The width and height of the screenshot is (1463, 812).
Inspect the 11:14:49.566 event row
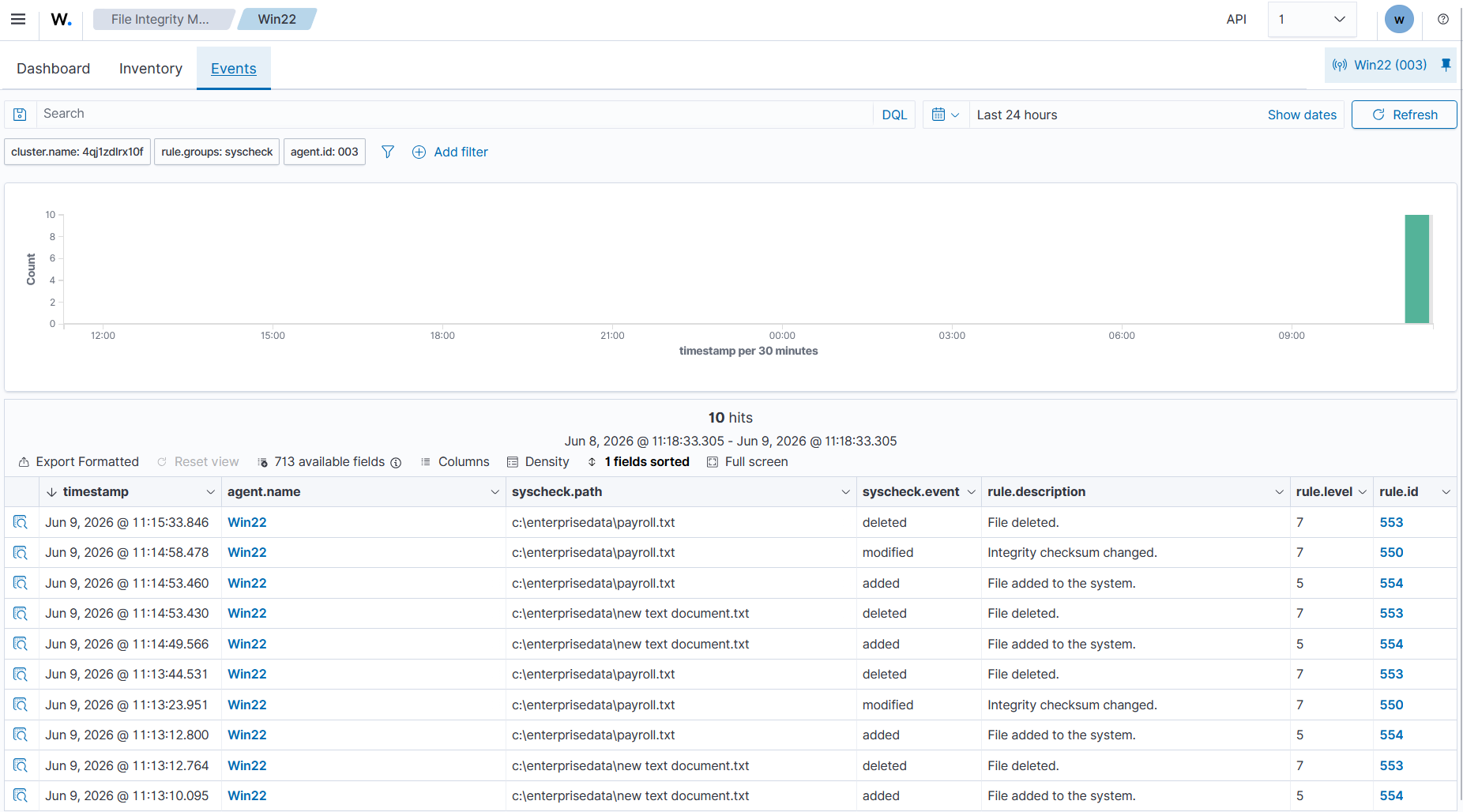click(x=21, y=644)
